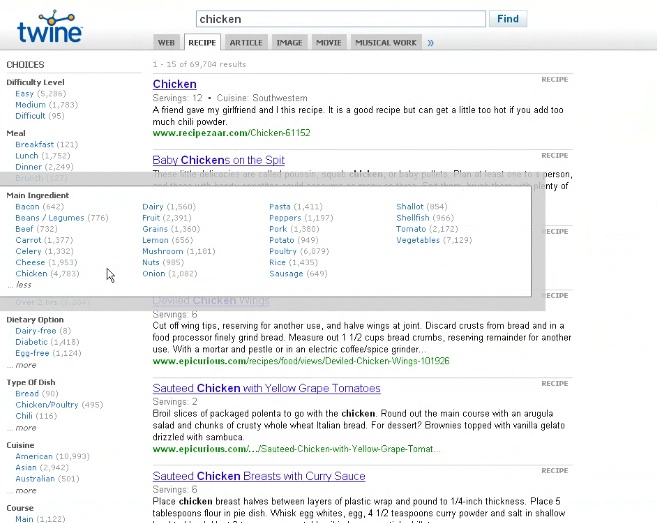The image size is (657, 523).
Task: Select the Musical Work tab
Action: 386,43
